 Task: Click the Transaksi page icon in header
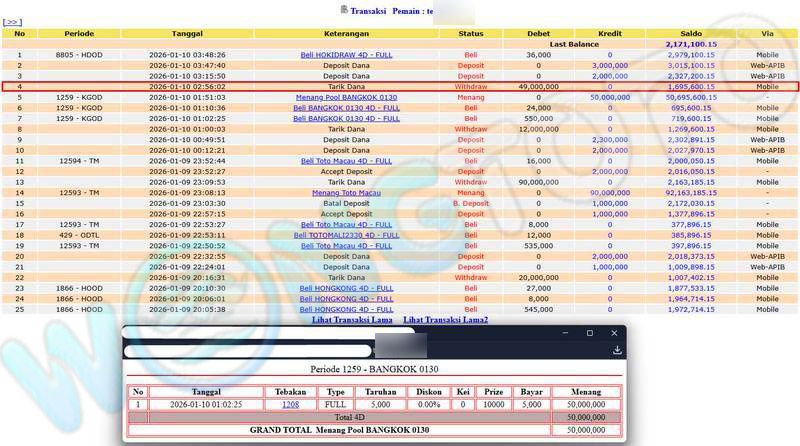(344, 9)
